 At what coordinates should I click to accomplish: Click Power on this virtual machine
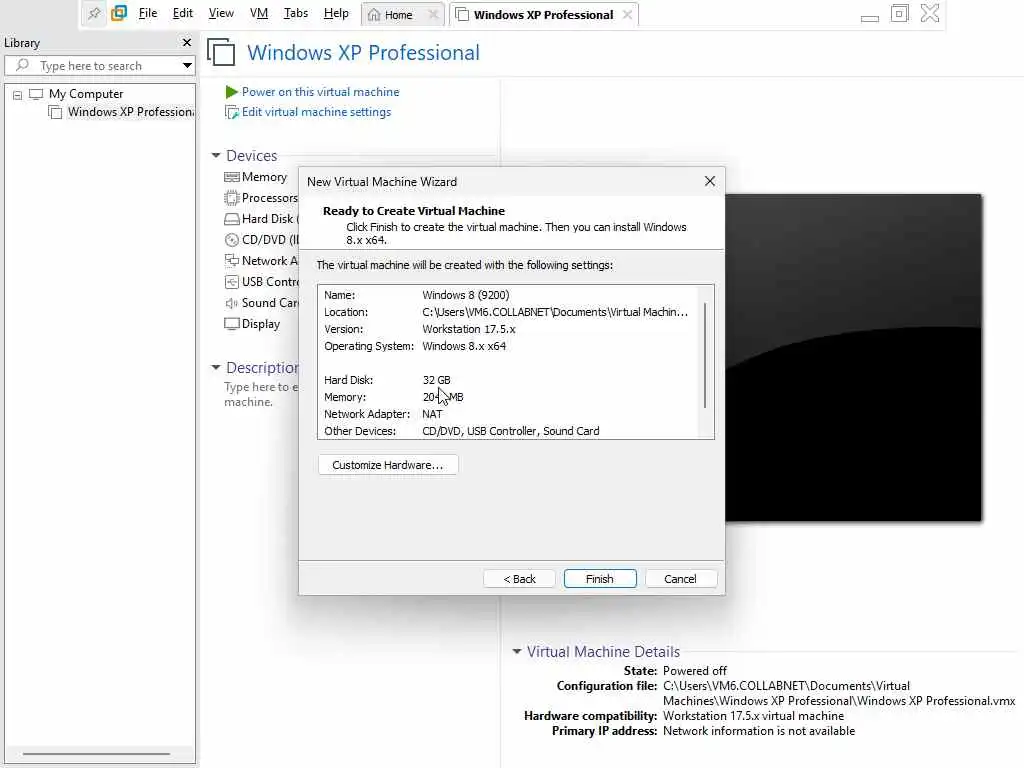[320, 91]
